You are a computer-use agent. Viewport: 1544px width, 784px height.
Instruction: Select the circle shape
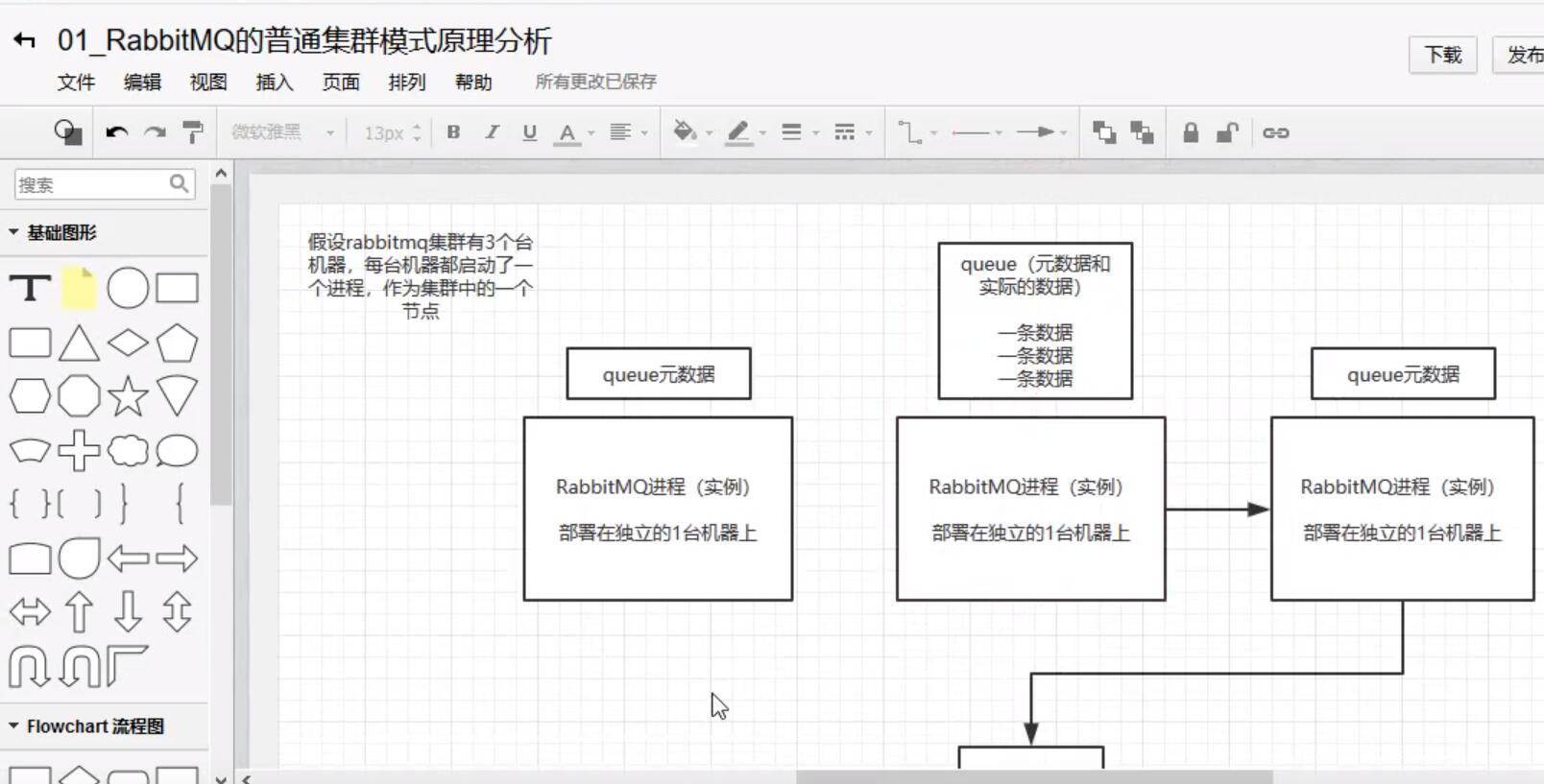[x=128, y=288]
